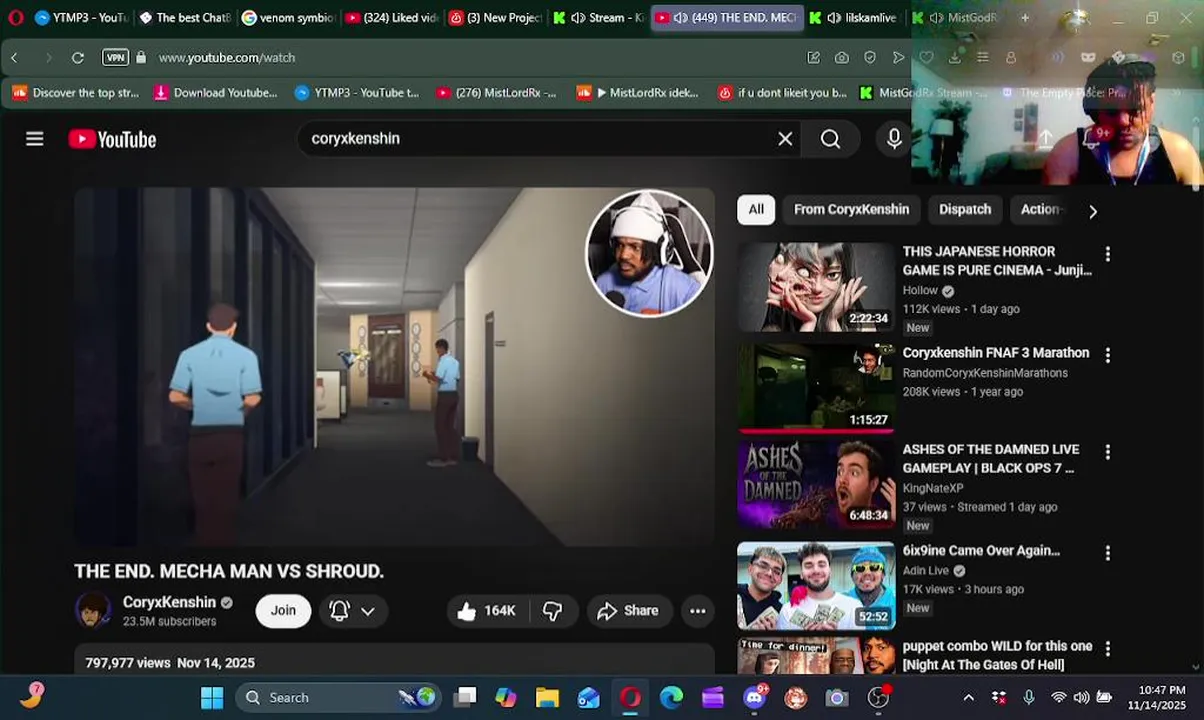Image resolution: width=1204 pixels, height=720 pixels.
Task: Select the All filter chip
Action: [x=756, y=209]
